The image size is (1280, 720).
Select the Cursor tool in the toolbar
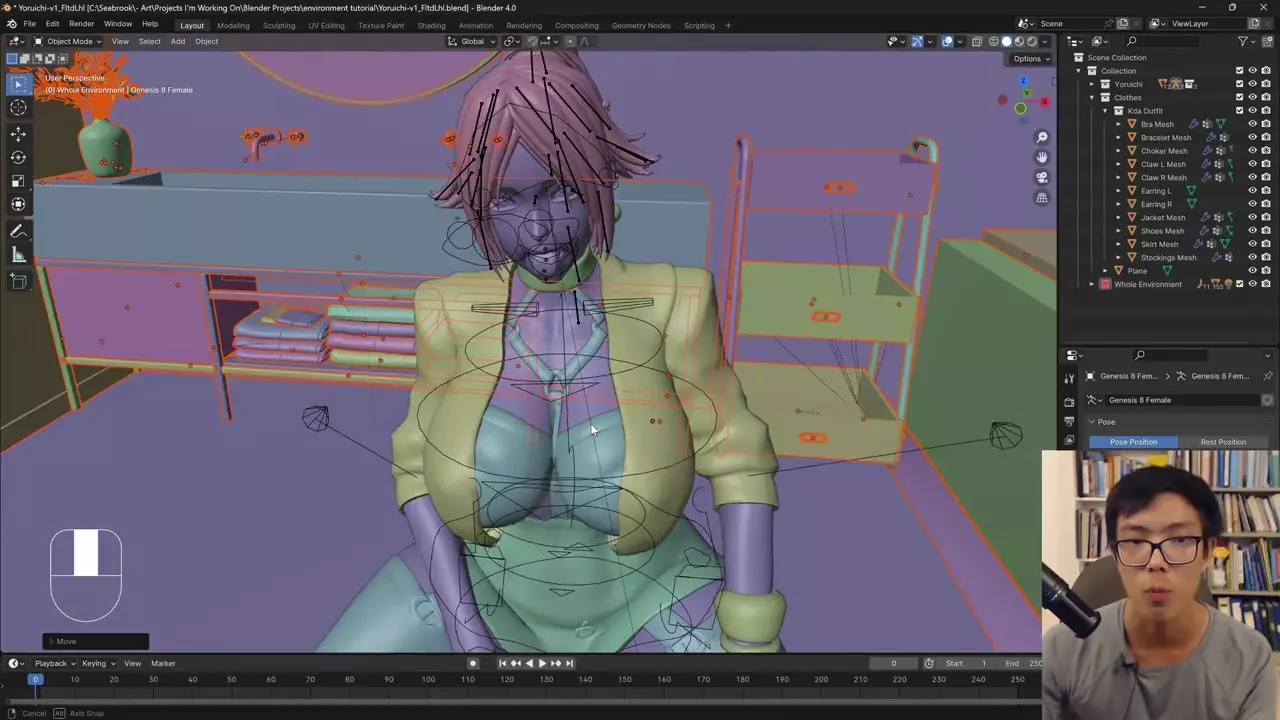click(x=18, y=108)
